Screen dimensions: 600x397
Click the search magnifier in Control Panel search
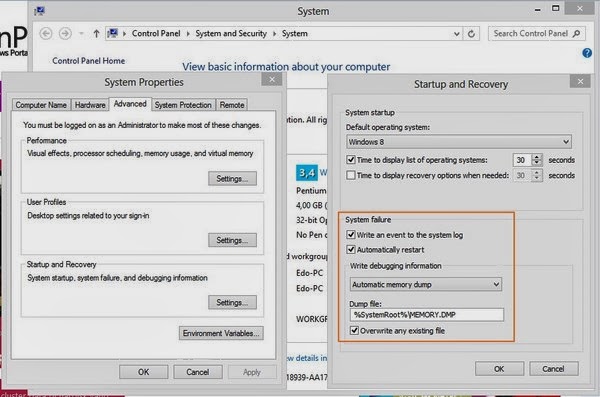[576, 34]
